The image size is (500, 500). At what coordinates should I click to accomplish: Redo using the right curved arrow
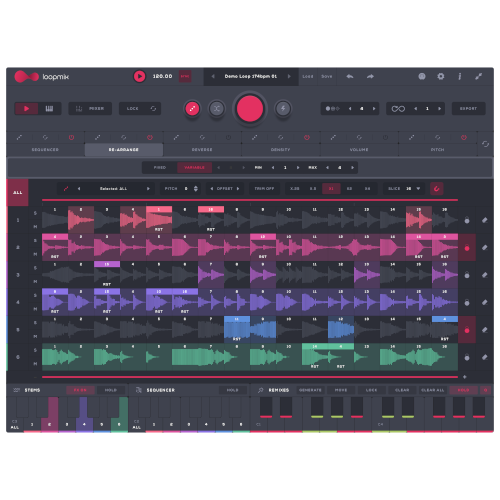[370, 76]
